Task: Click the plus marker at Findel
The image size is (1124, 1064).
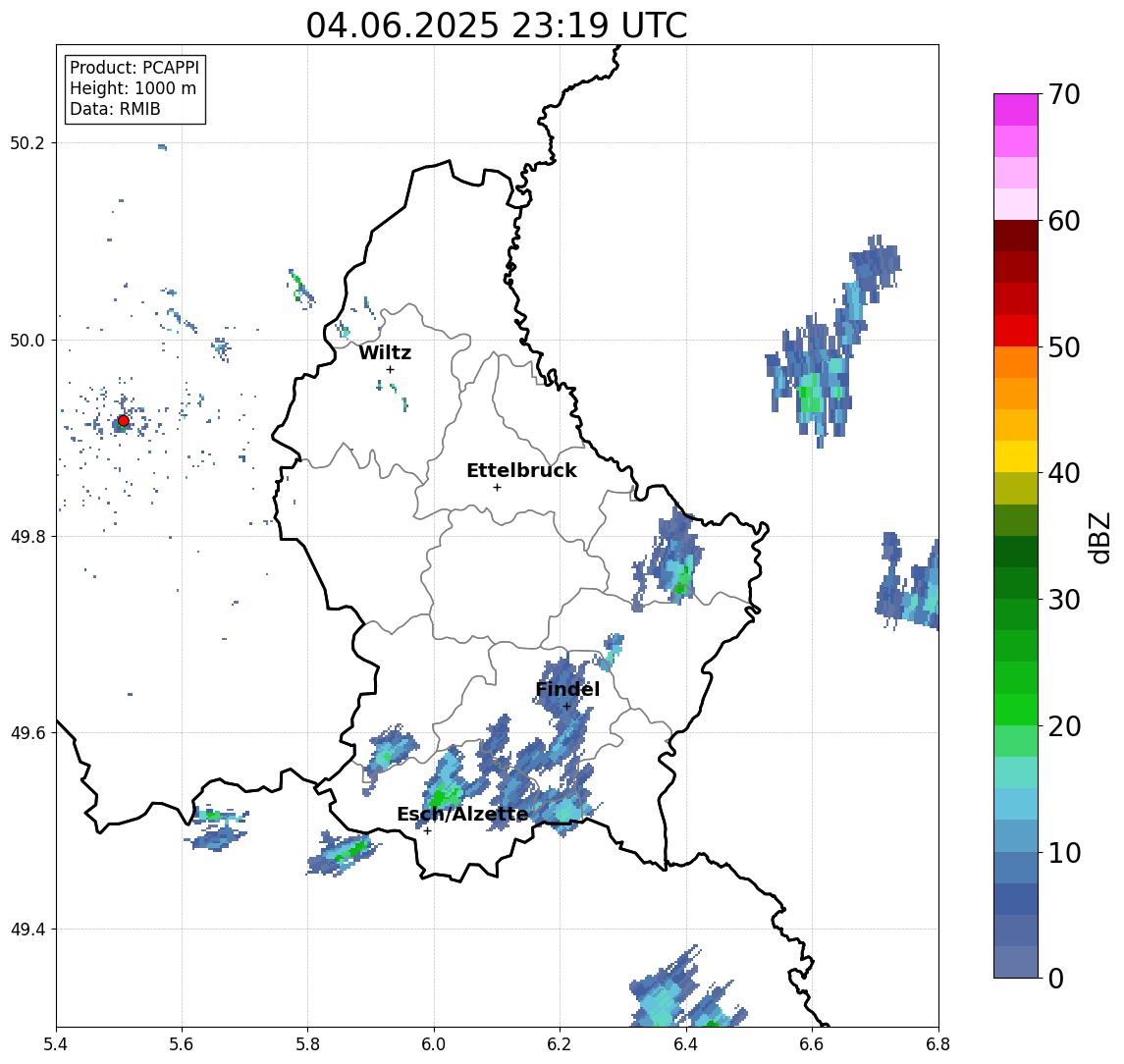Action: coord(566,707)
